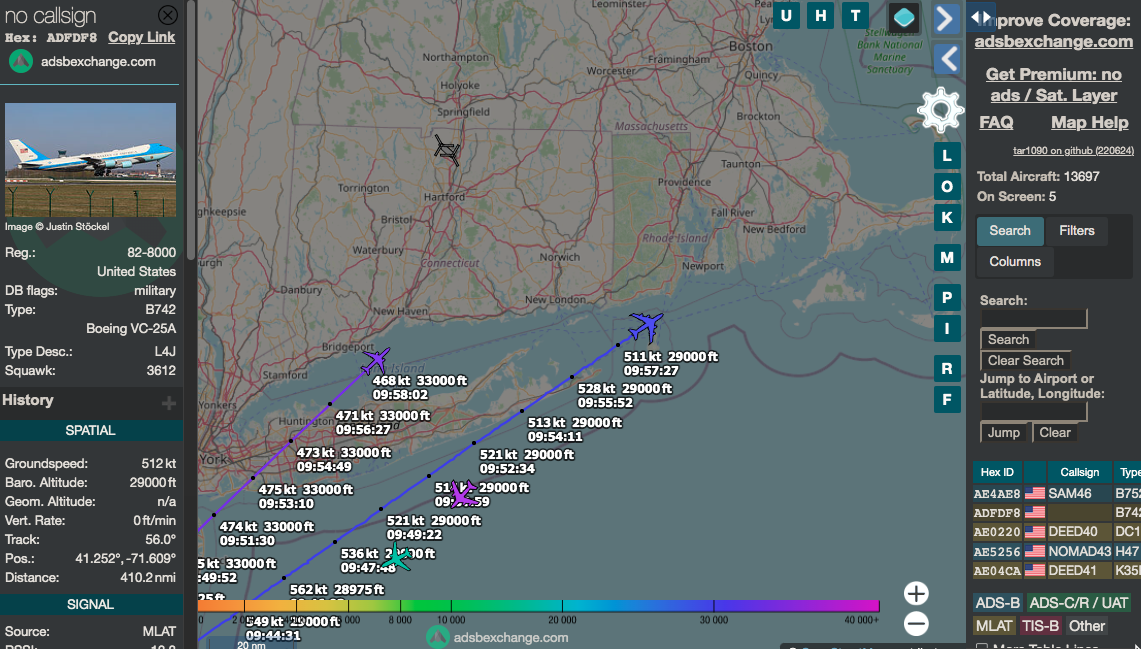Click the US flag in the AE4AE8 row

(1034, 493)
